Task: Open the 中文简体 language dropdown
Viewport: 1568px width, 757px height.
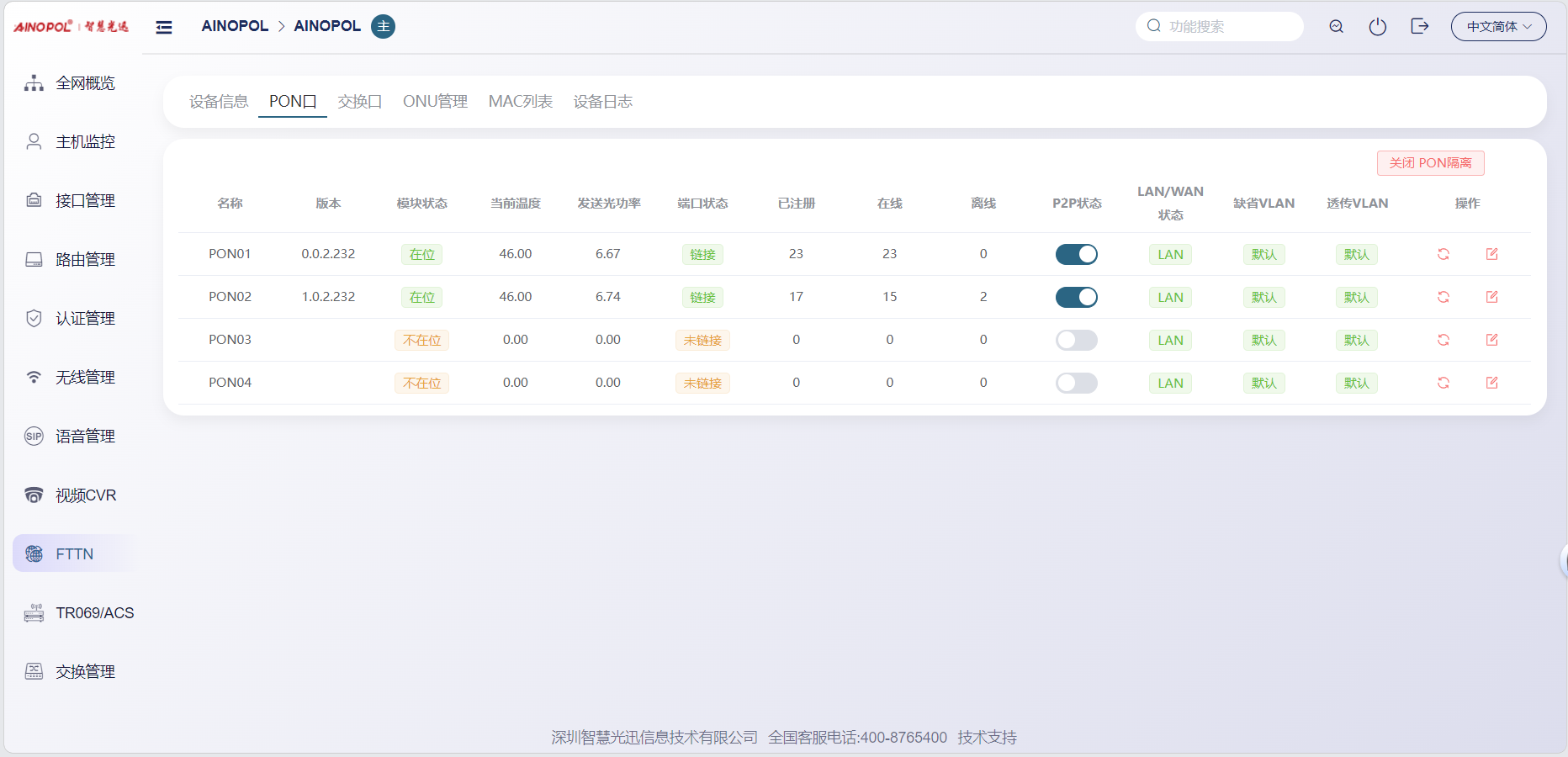Action: [1498, 27]
